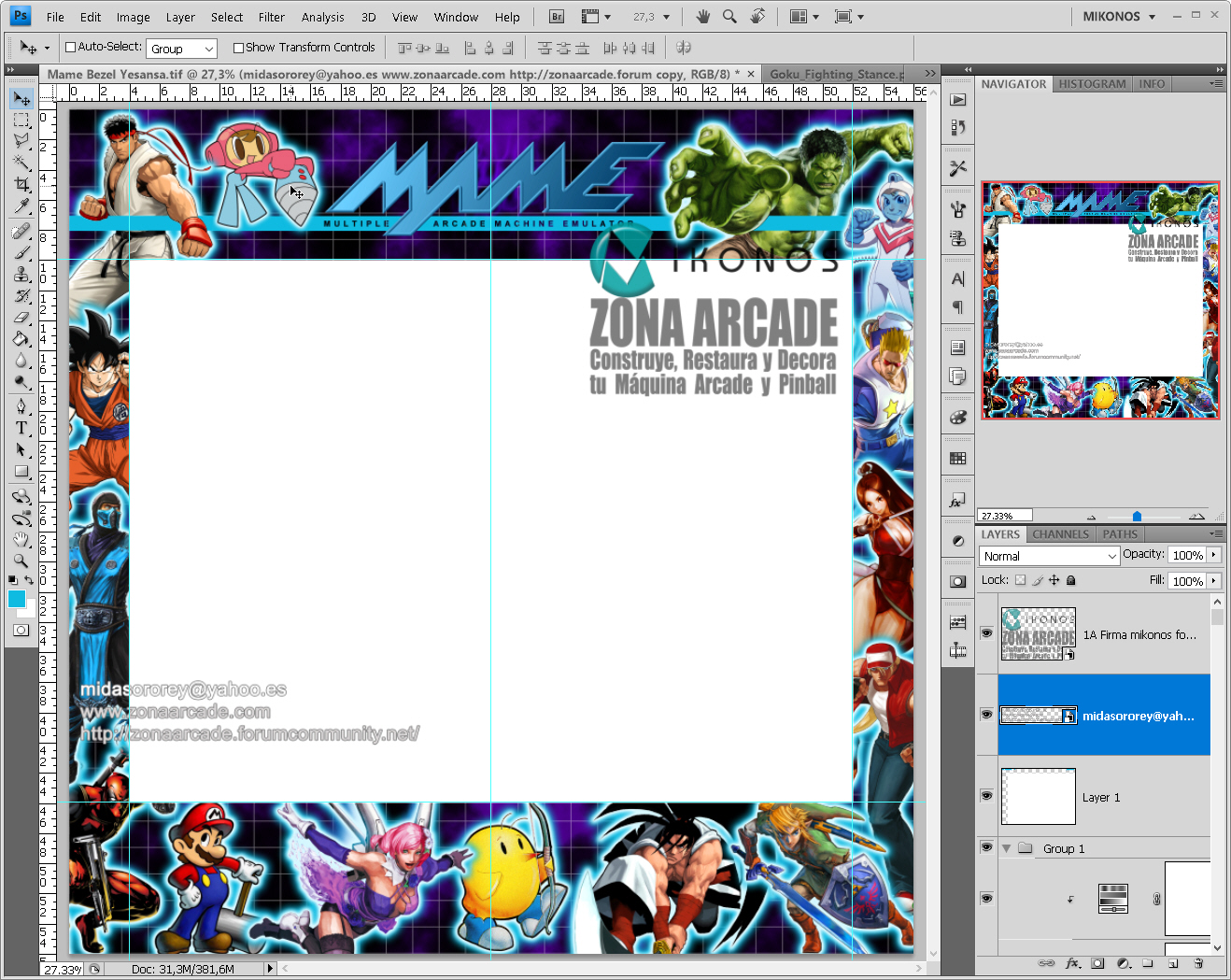The width and height of the screenshot is (1231, 980).
Task: Select the Healing Brush tool
Action: [21, 231]
